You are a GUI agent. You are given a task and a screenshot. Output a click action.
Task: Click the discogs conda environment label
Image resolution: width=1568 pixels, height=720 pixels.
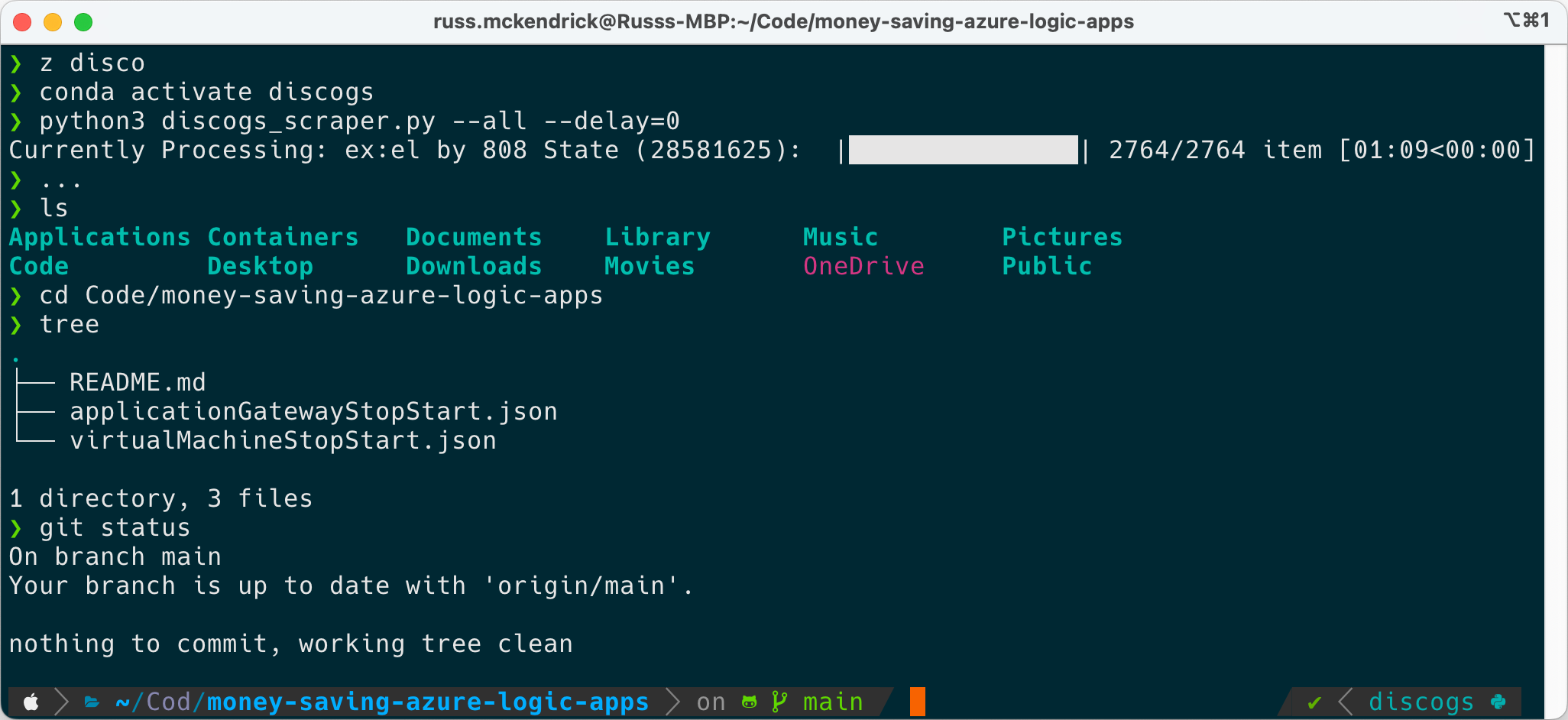[1421, 702]
